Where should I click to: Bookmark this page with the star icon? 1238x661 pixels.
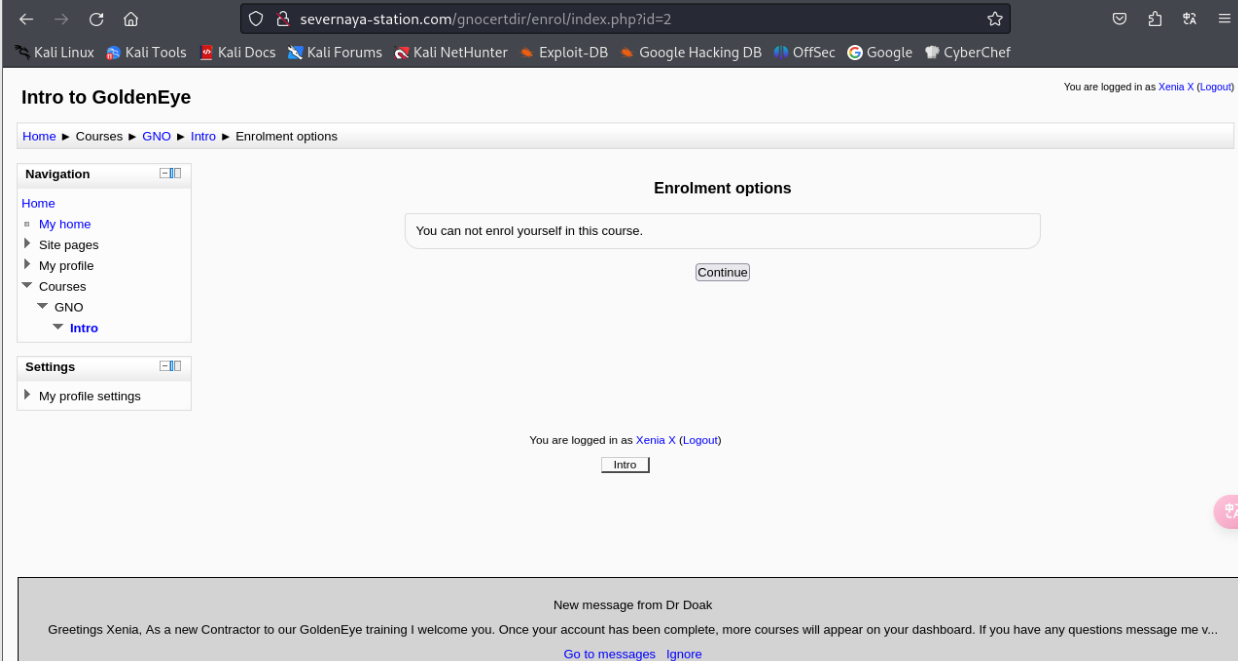(x=994, y=19)
